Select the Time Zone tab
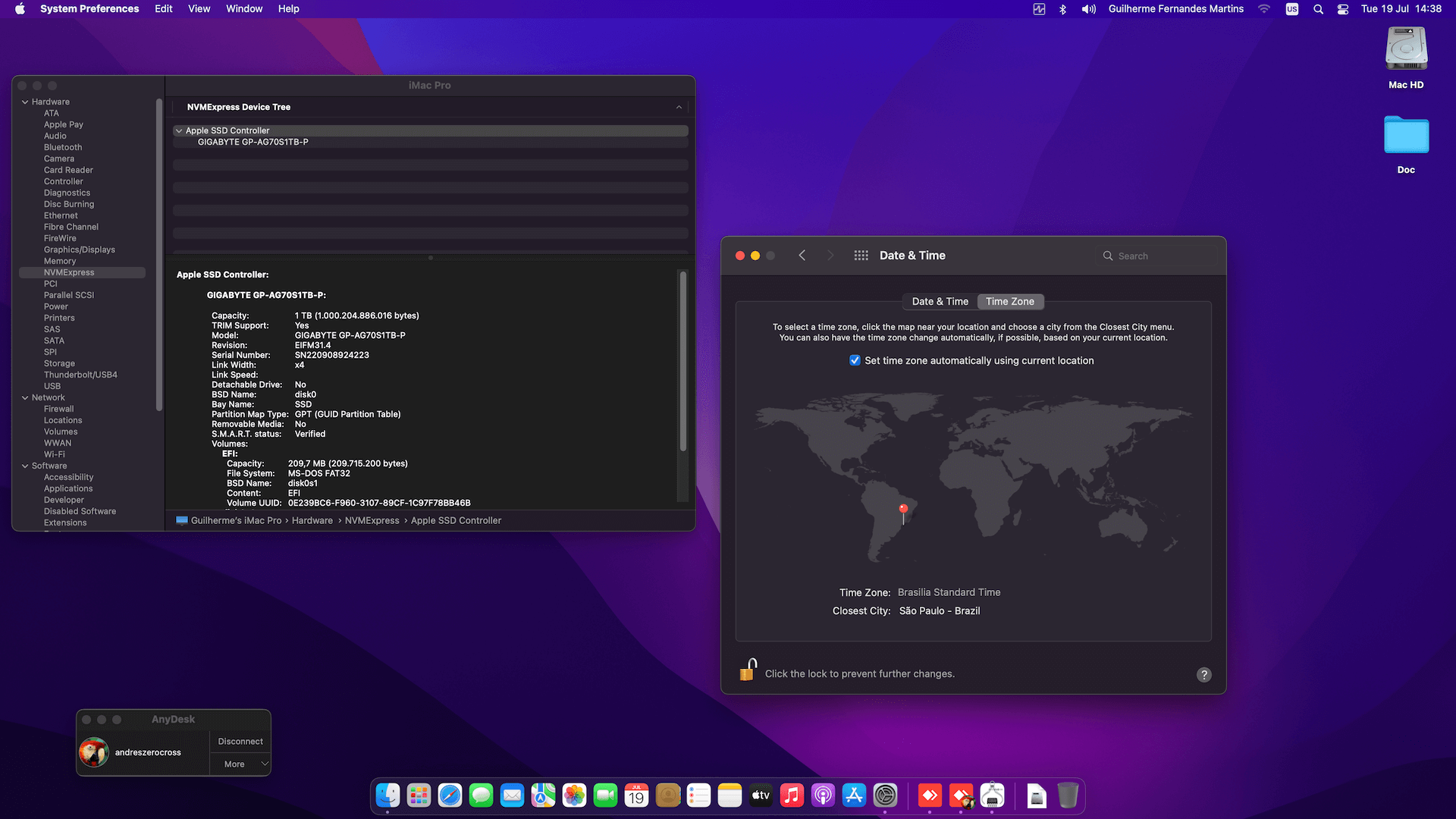The image size is (1456, 819). (x=1010, y=301)
